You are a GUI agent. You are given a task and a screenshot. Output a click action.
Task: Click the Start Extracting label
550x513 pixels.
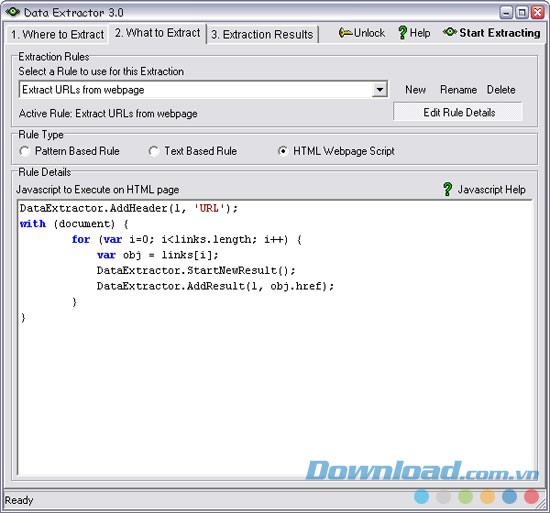[x=499, y=33]
